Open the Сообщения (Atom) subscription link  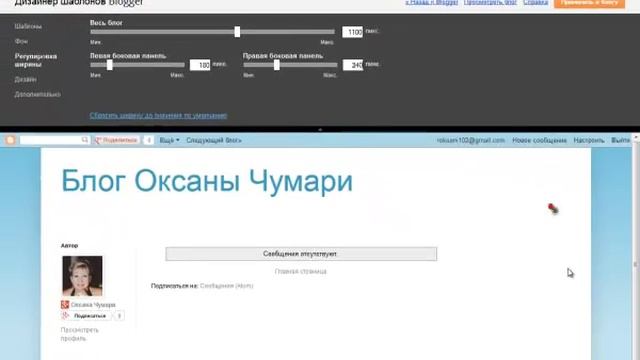coord(227,286)
